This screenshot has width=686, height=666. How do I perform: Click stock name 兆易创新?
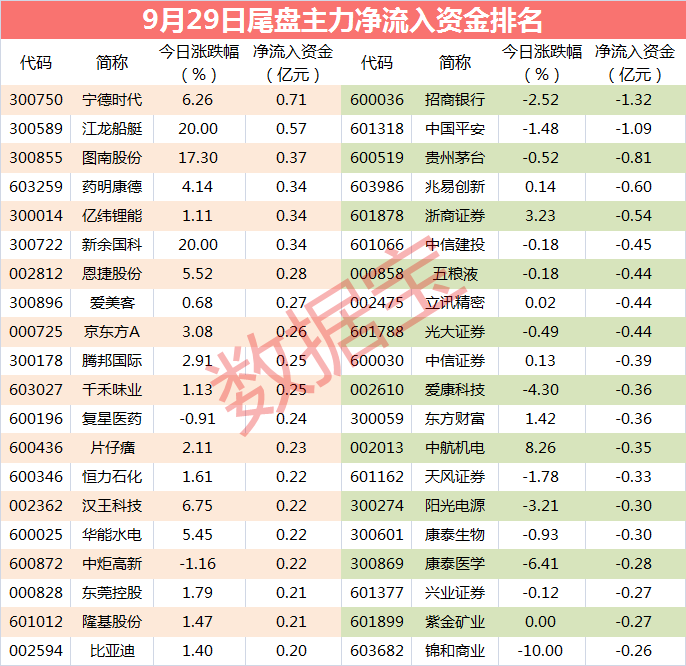(455, 187)
